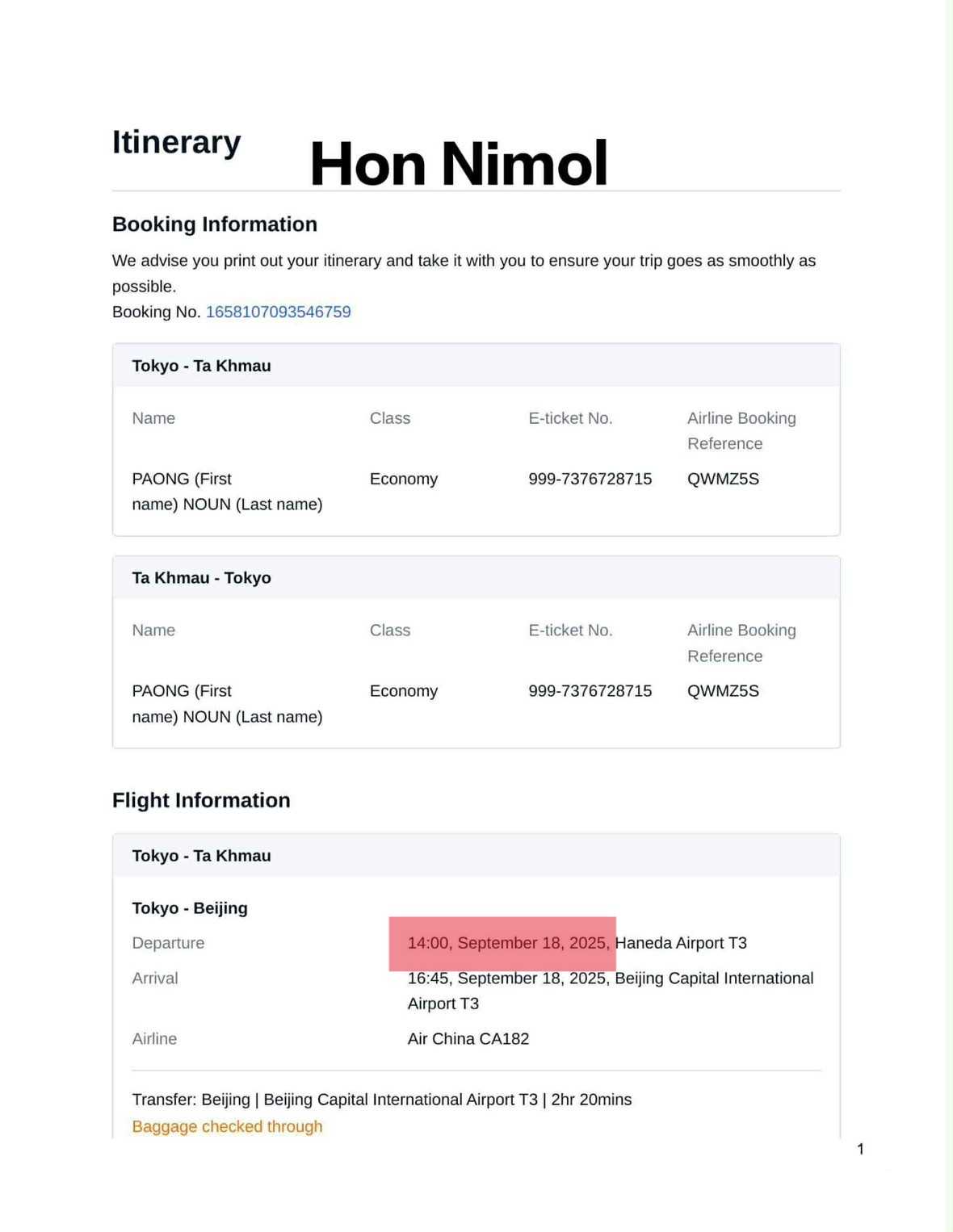Click the "Itinerary" heading
Viewport: 953px width, 1232px height.
[x=176, y=142]
